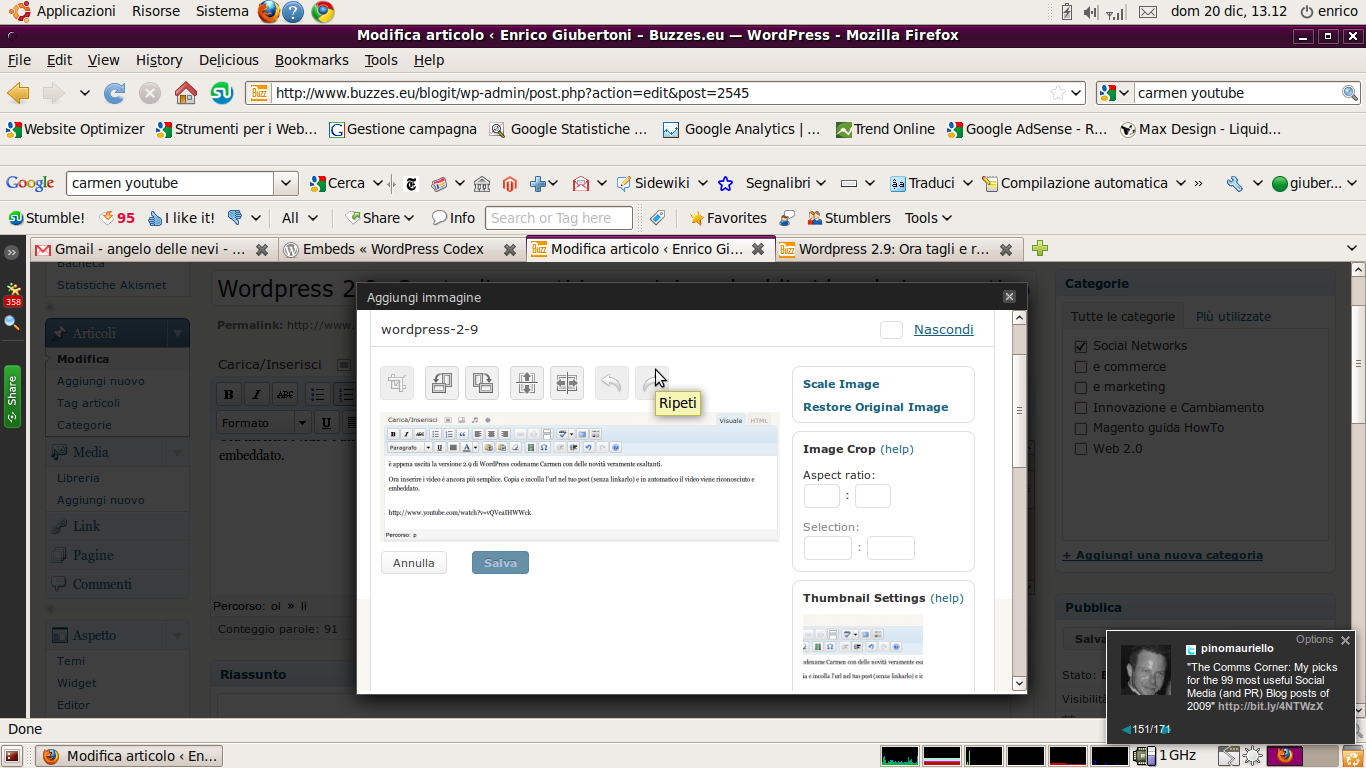Open the All topics dropdown
1366x768 pixels.
300,218
